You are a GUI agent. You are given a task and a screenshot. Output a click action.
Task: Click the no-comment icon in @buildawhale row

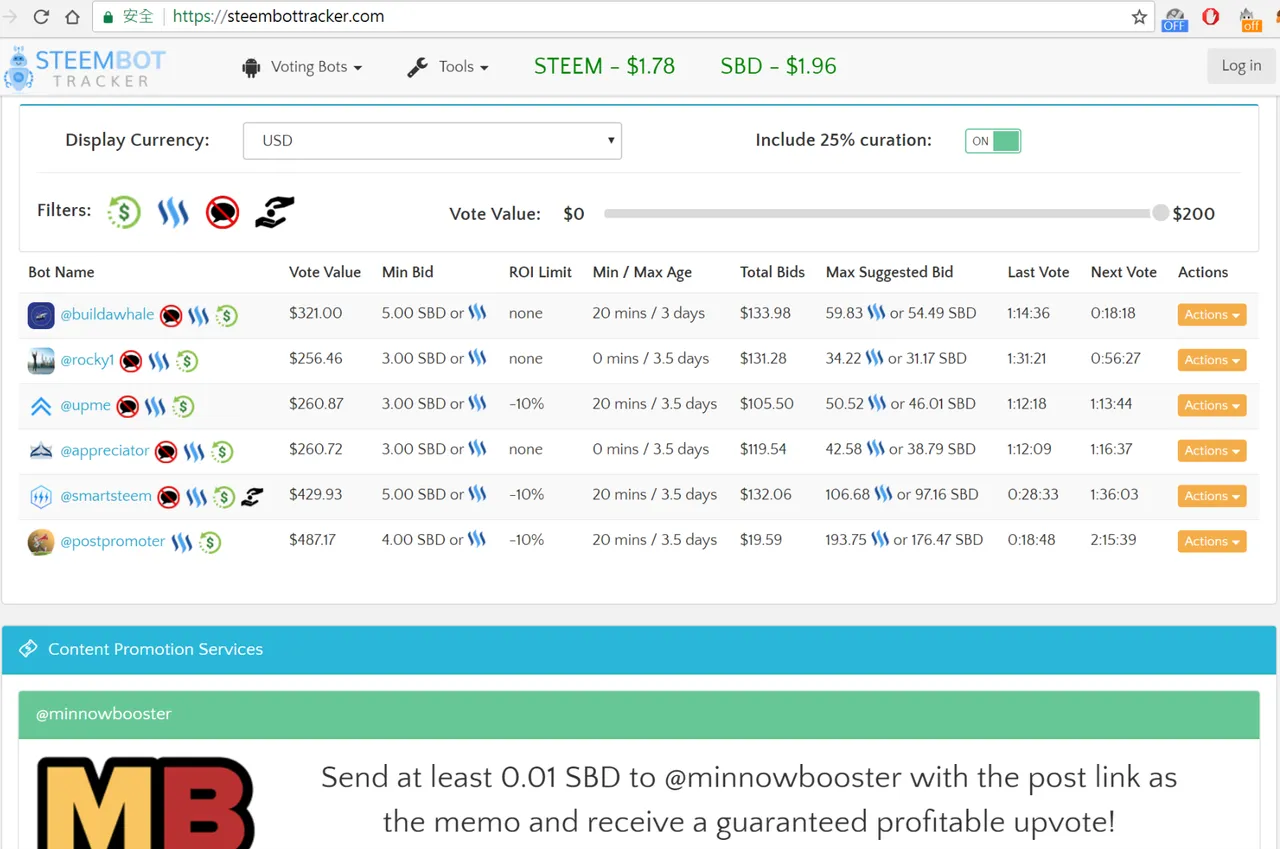click(x=171, y=316)
